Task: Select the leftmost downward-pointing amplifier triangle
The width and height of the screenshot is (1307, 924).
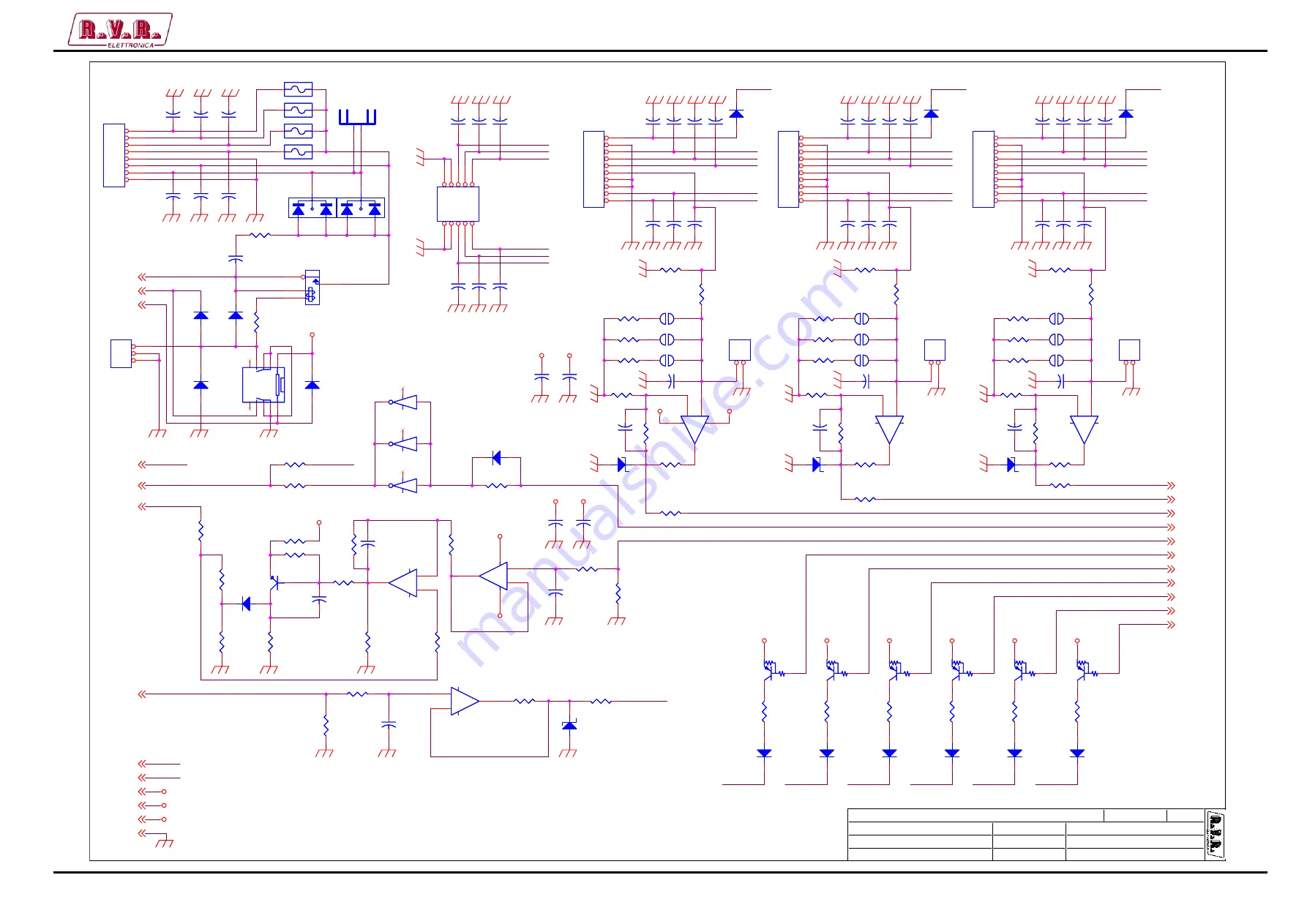Action: pyautogui.click(x=694, y=430)
